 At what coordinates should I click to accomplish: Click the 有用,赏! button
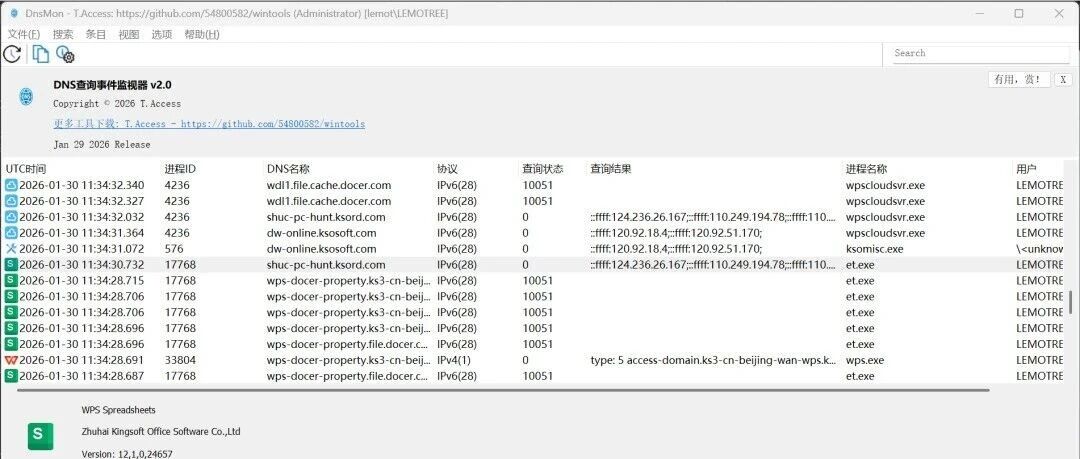click(1019, 79)
